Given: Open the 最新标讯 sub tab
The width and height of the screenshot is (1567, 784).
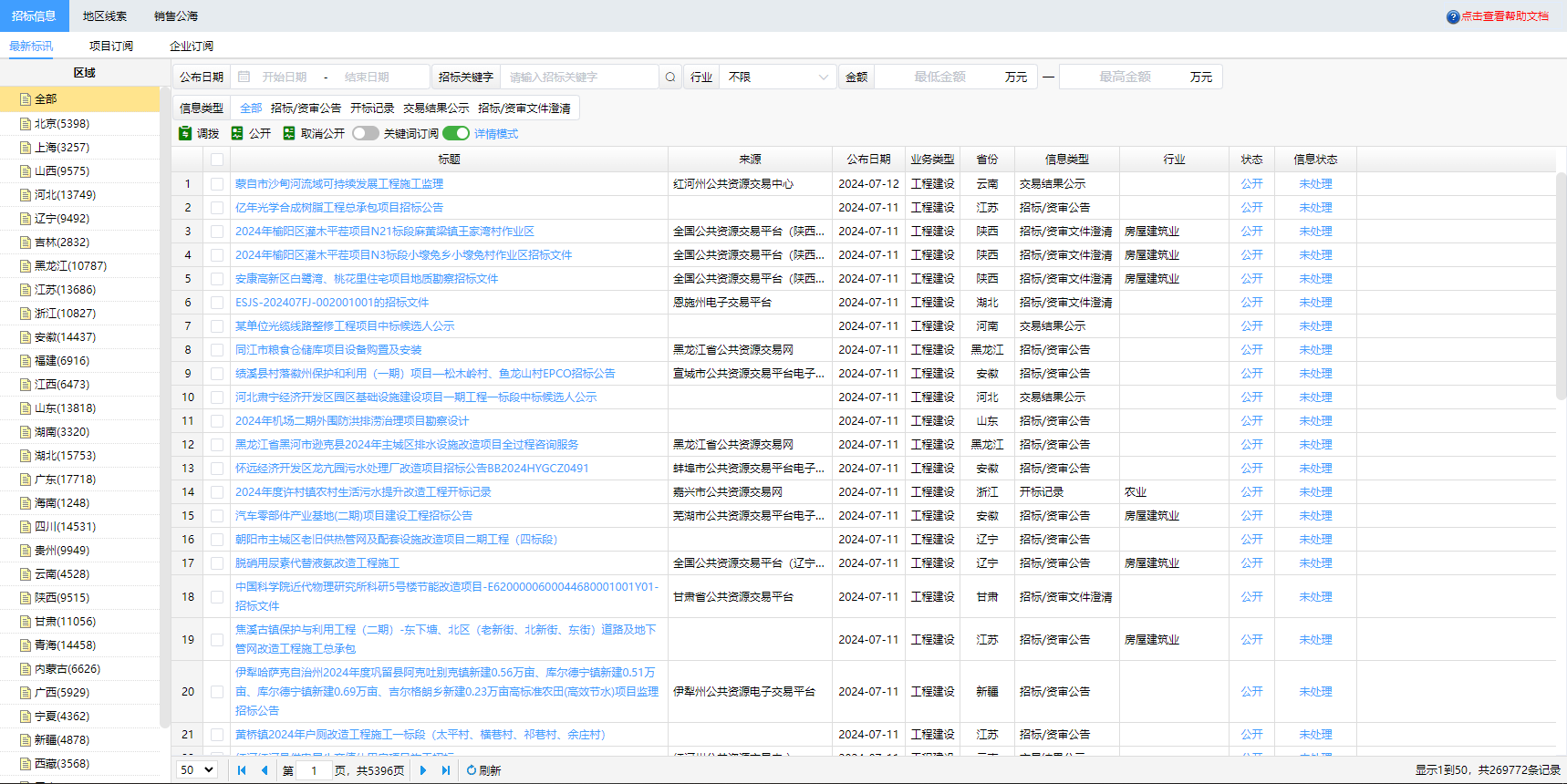Looking at the screenshot, I should [x=31, y=46].
